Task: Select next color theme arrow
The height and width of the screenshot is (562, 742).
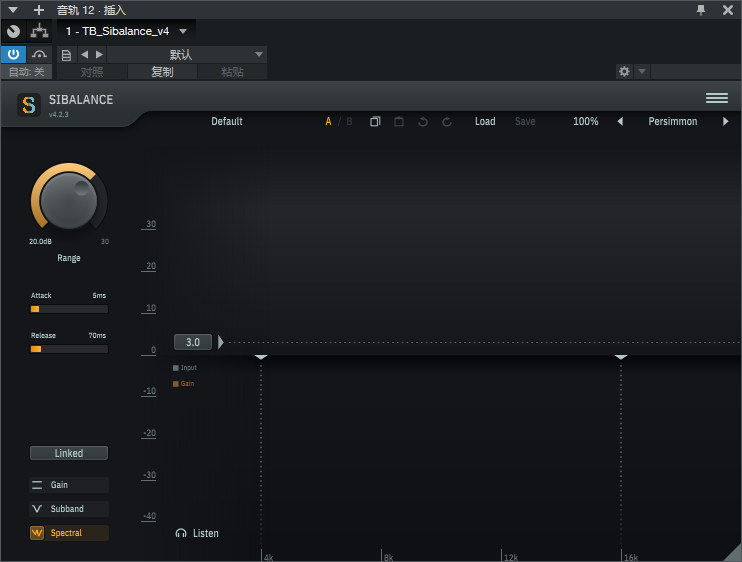Action: pyautogui.click(x=725, y=122)
